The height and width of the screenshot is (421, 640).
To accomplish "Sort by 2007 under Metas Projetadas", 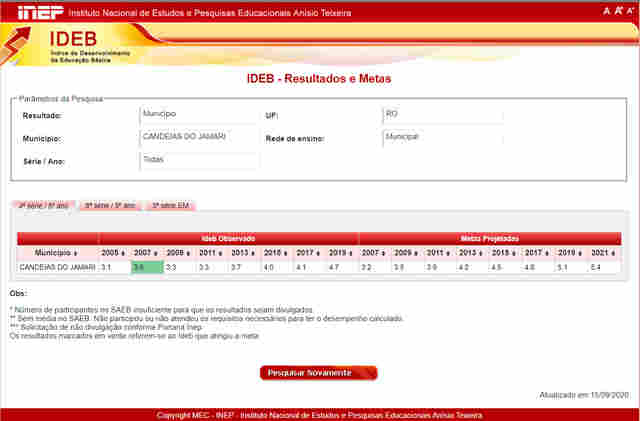I will pyautogui.click(x=374, y=254).
